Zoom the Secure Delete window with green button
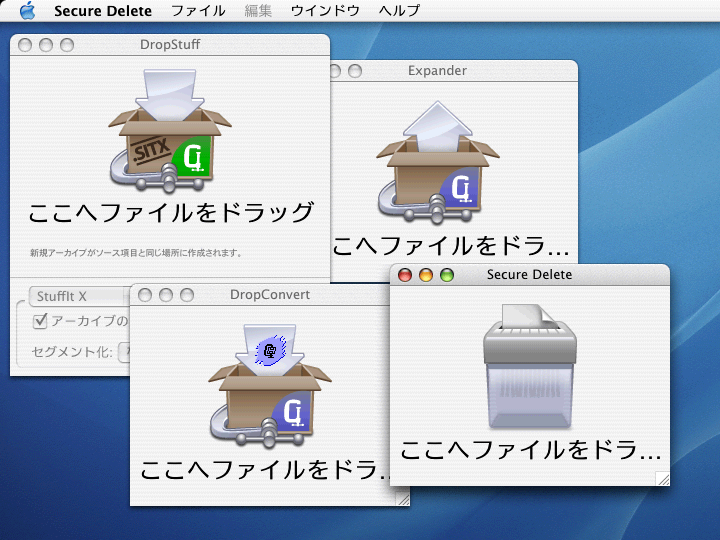The height and width of the screenshot is (540, 720). (x=447, y=275)
